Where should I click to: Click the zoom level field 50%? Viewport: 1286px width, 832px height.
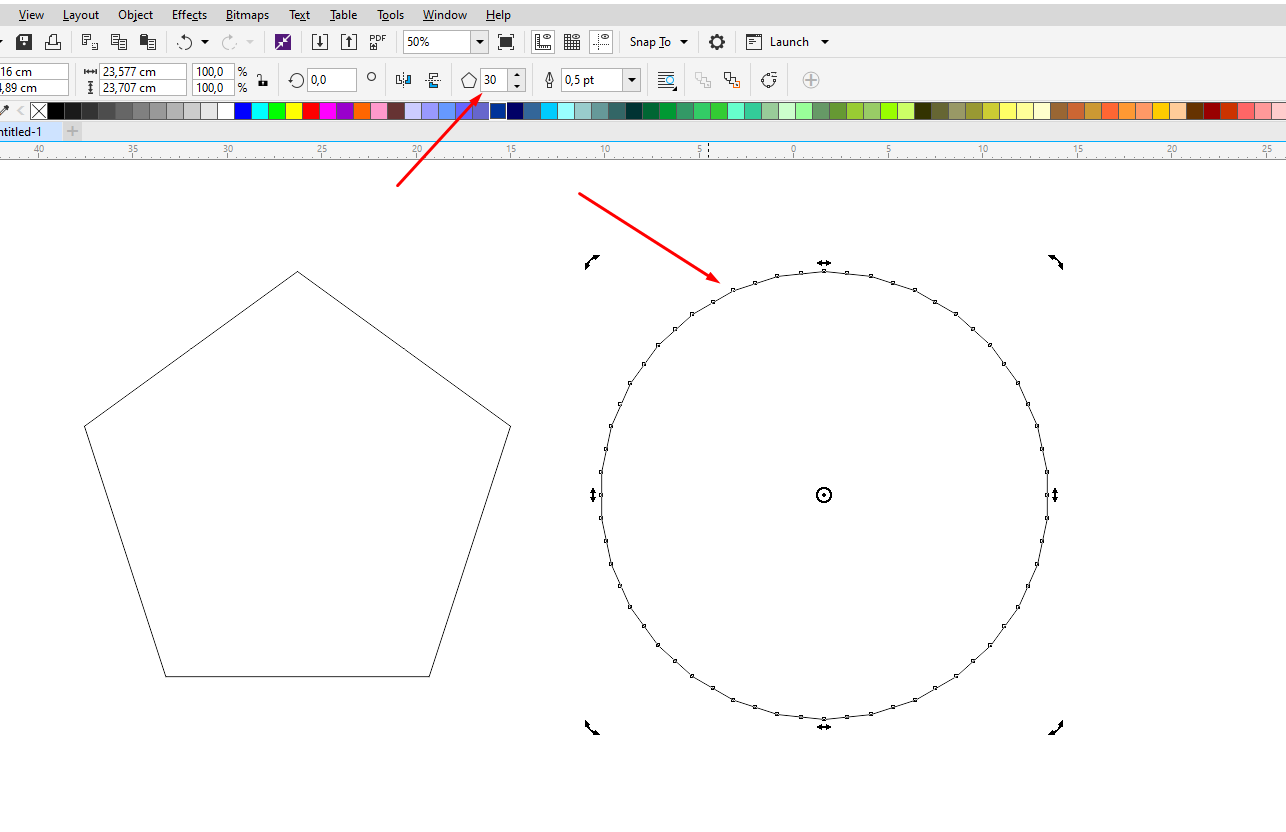coord(437,42)
